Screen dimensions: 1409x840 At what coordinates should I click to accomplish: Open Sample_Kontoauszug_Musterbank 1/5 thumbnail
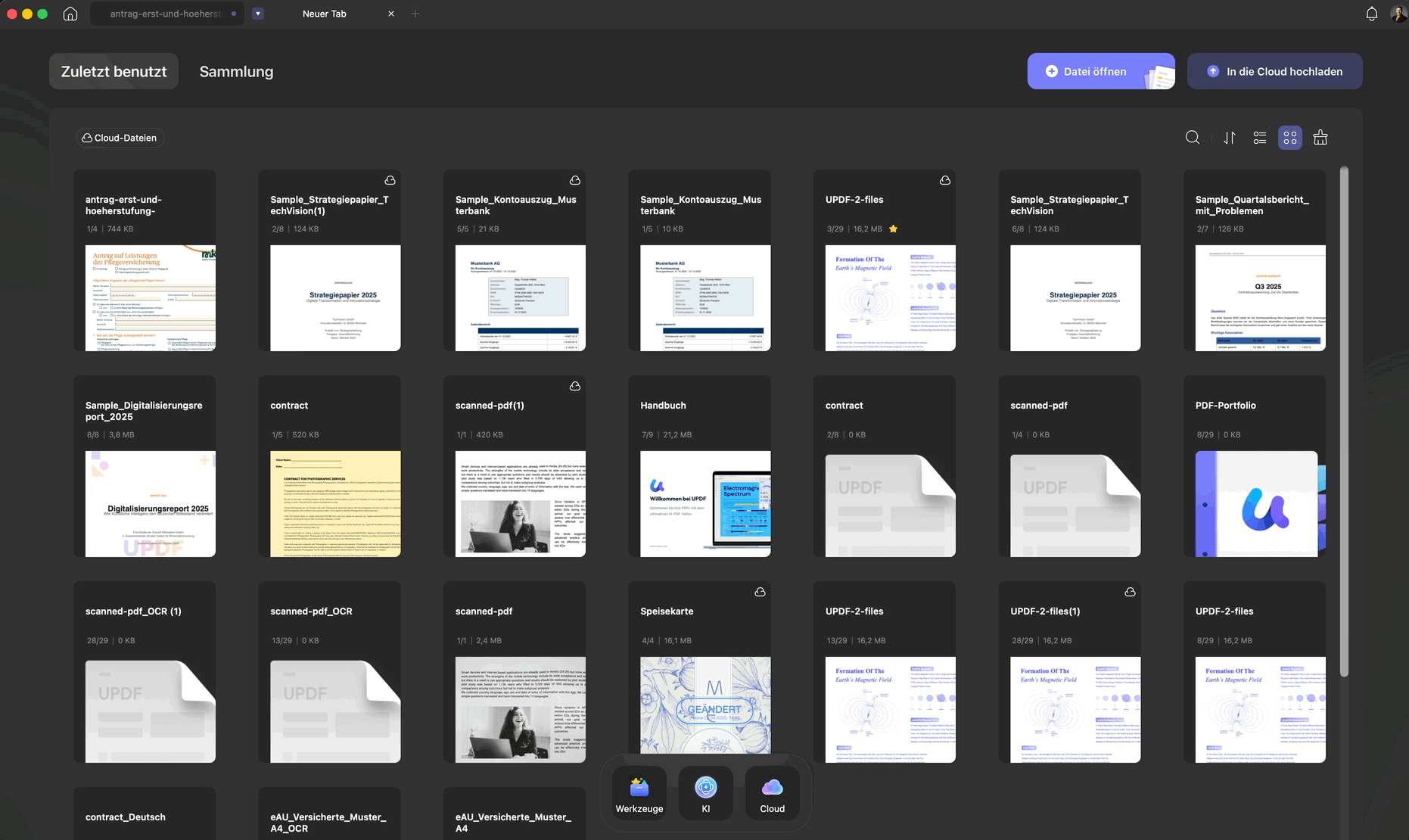pos(705,298)
